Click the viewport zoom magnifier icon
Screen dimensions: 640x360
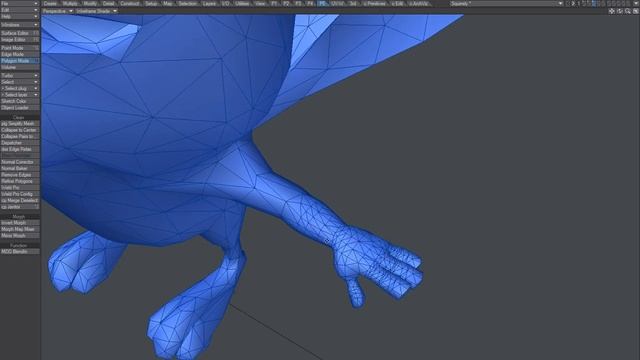point(628,11)
